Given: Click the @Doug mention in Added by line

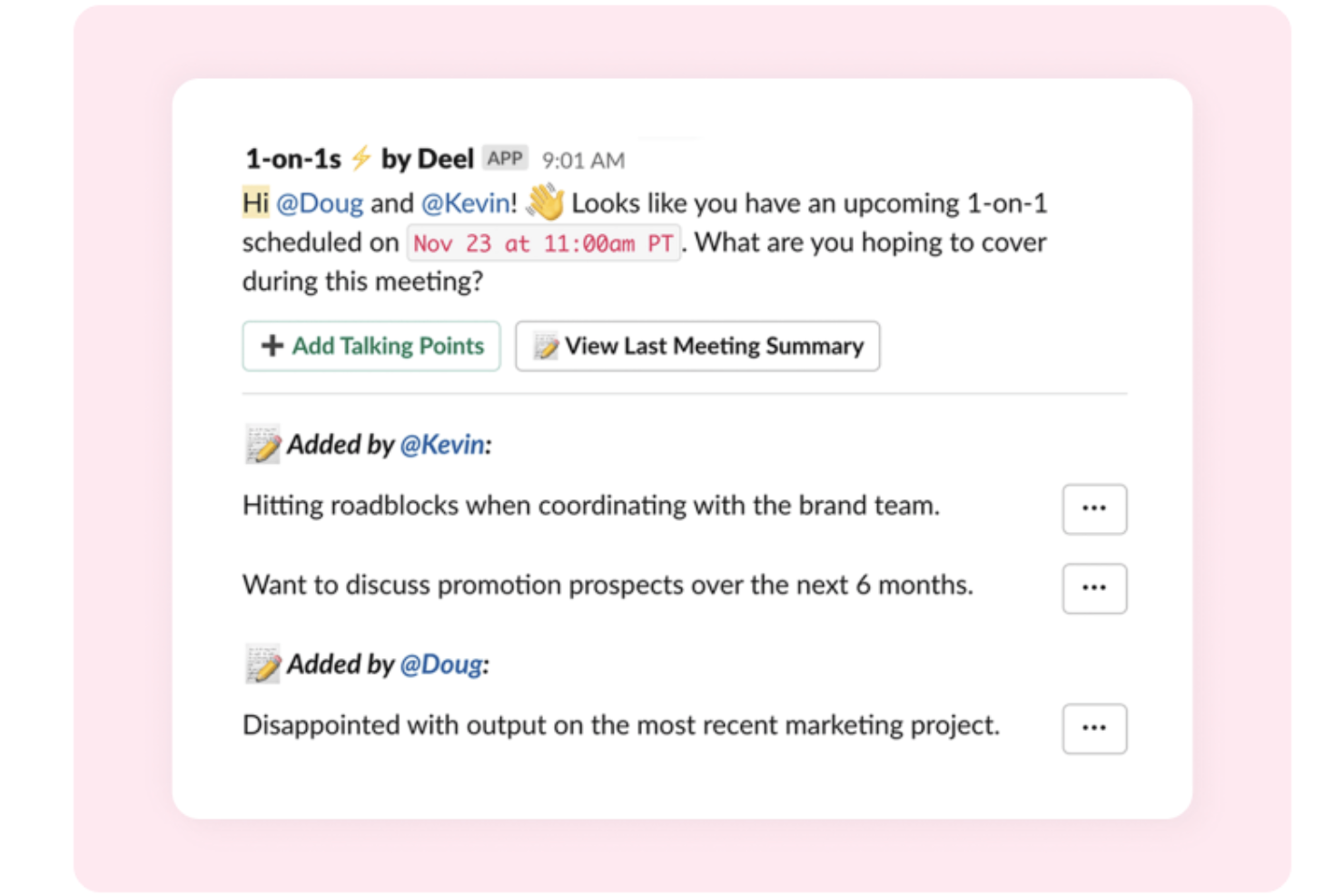Looking at the screenshot, I should pyautogui.click(x=440, y=664).
